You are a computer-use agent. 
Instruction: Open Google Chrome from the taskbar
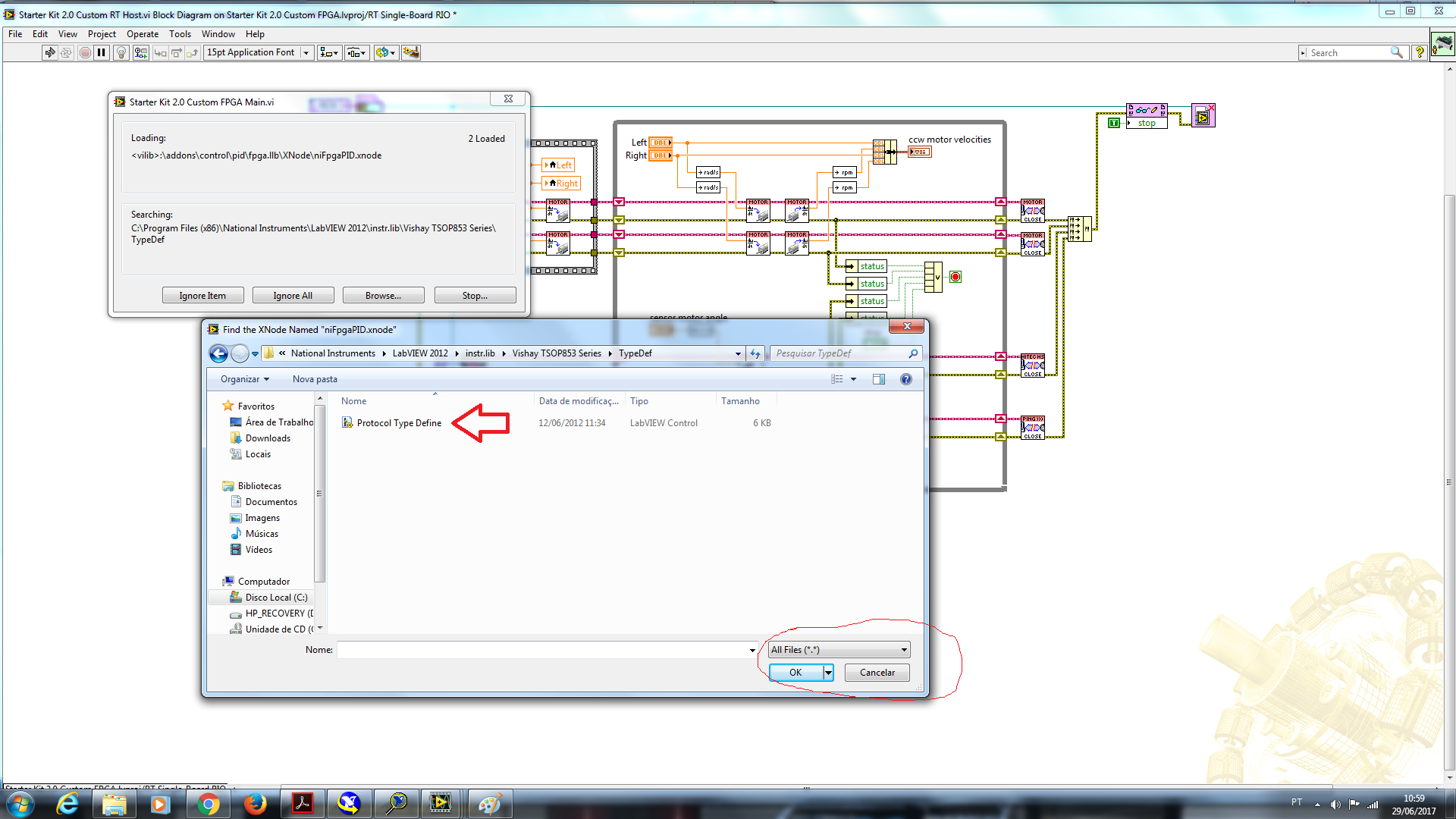(x=208, y=804)
